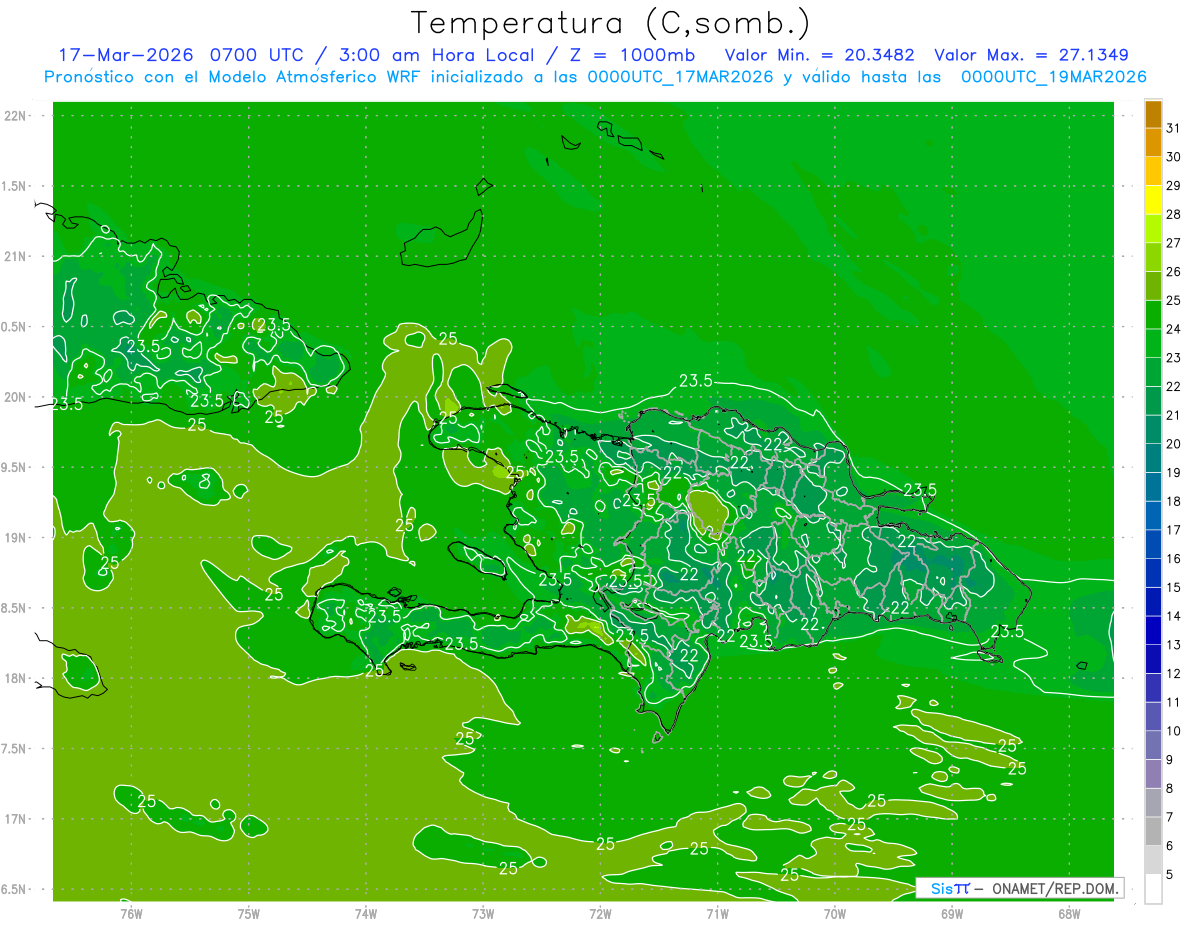Click the 71W longitude axis label
1200x927 pixels.
click(717, 913)
